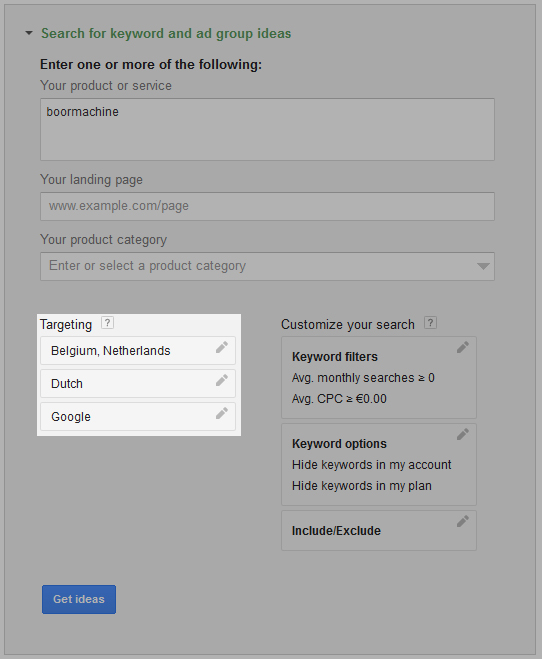Viewport: 542px width, 659px height.
Task: Open the Keyword filters panel
Action: pyautogui.click(x=379, y=377)
